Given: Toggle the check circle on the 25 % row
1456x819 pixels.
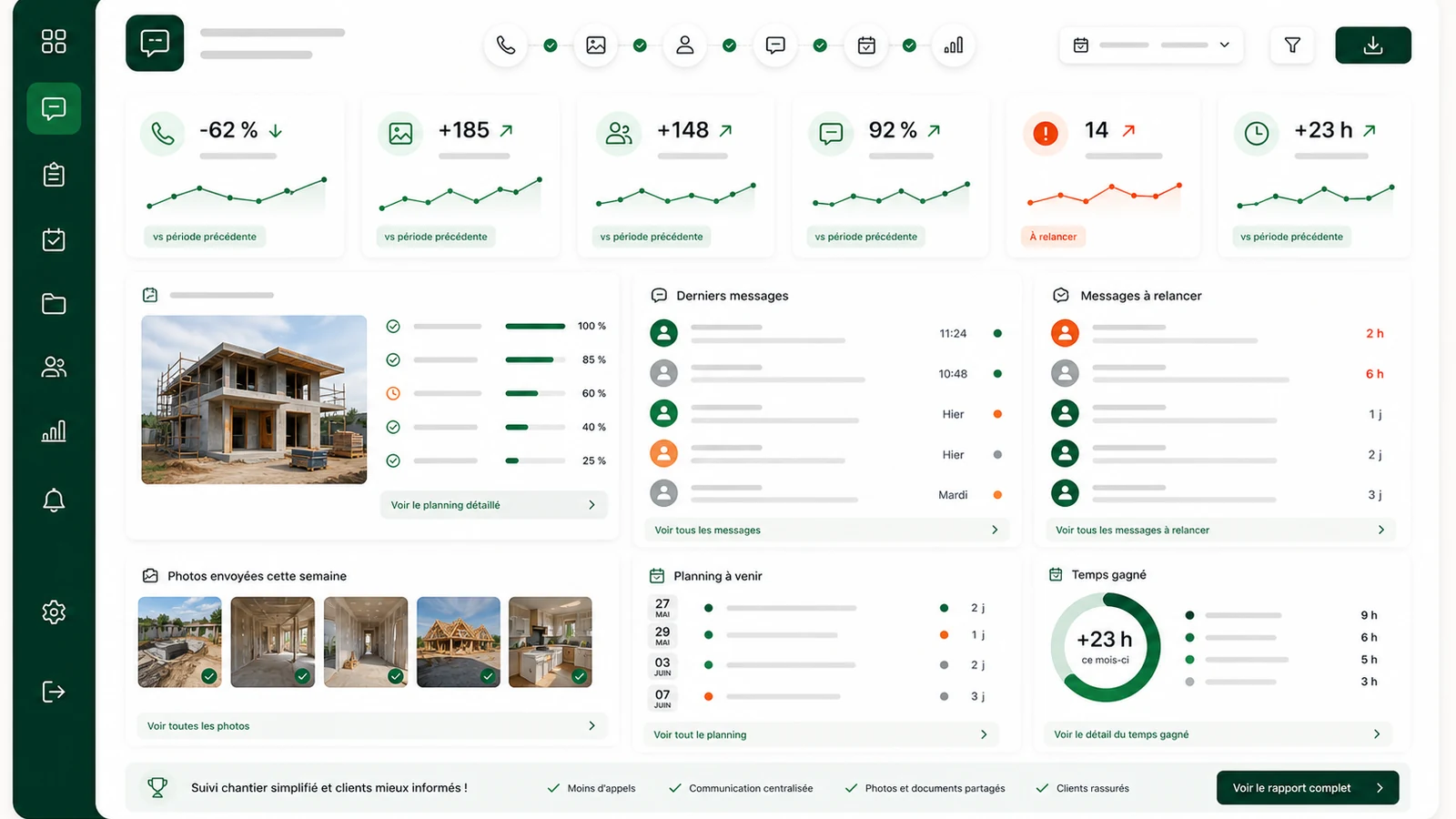Looking at the screenshot, I should pyautogui.click(x=393, y=460).
